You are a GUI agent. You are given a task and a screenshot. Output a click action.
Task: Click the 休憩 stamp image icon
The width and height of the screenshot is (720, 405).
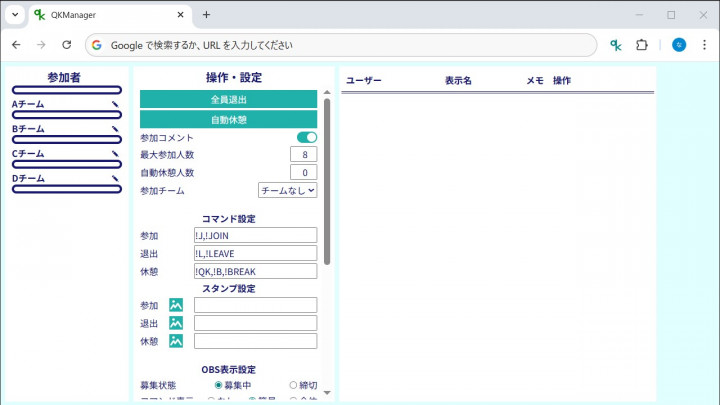[x=176, y=341]
